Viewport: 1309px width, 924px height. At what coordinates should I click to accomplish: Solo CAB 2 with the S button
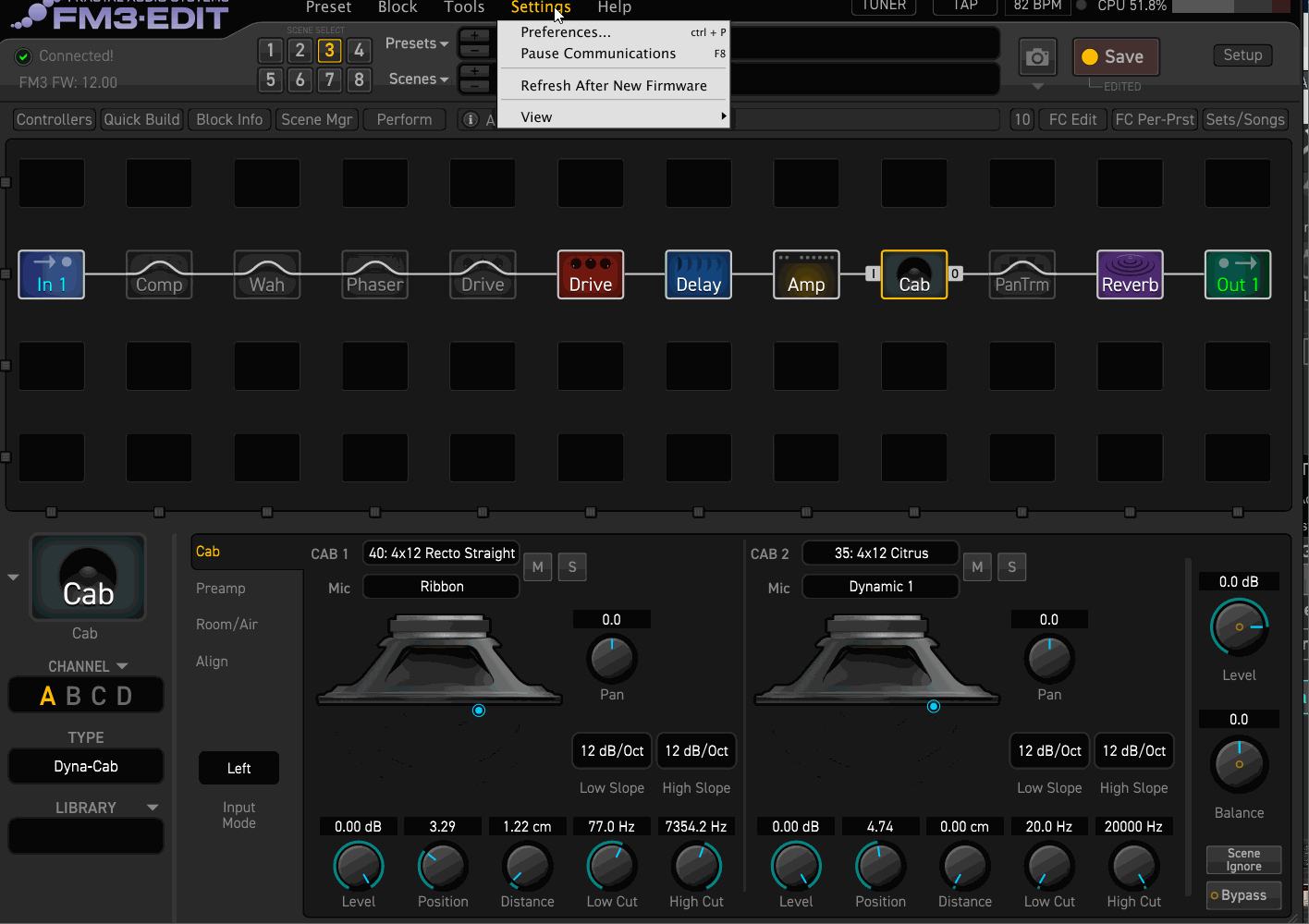click(x=1011, y=567)
